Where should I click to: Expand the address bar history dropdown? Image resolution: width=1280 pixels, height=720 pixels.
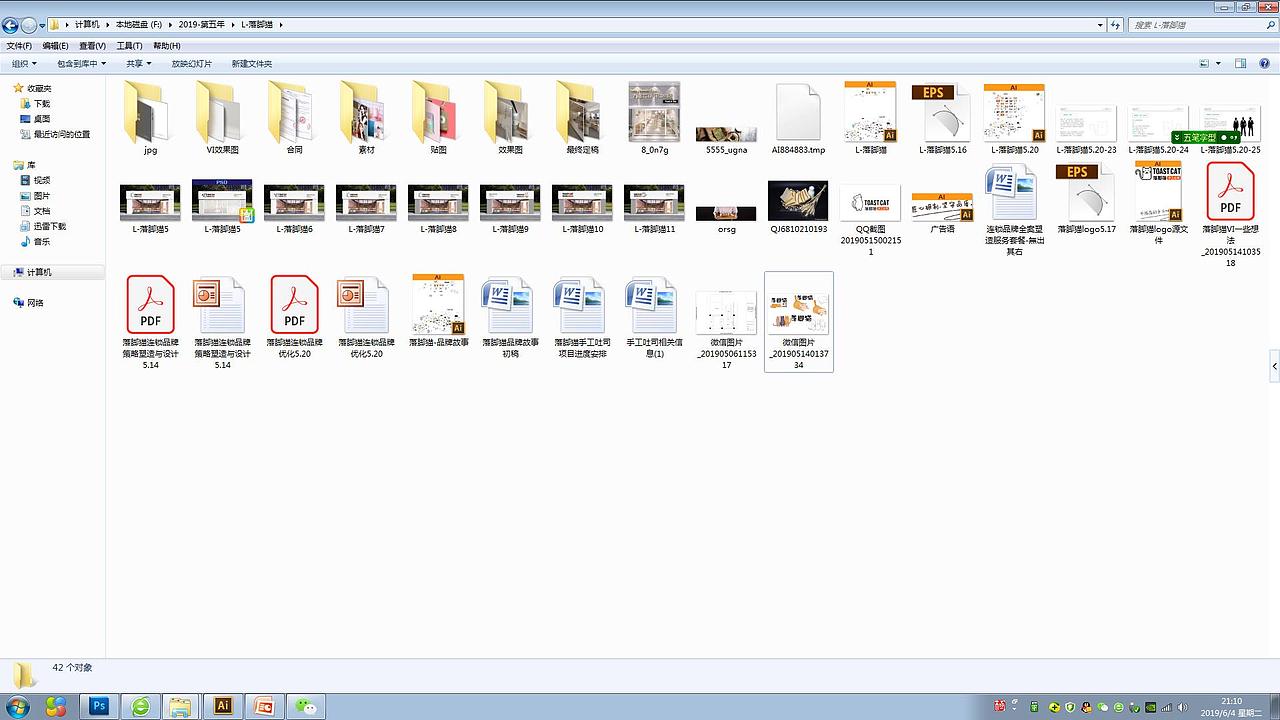click(1101, 25)
